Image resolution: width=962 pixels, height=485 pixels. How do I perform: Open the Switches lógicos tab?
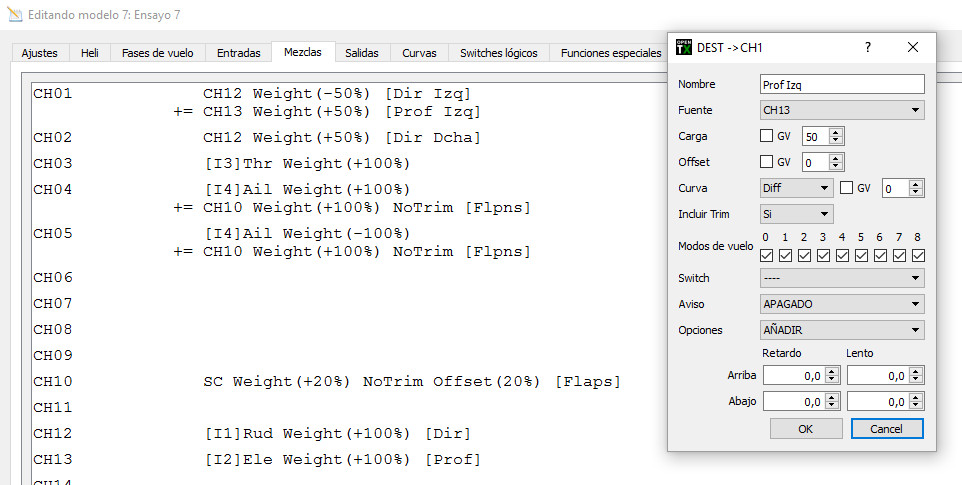coord(498,53)
